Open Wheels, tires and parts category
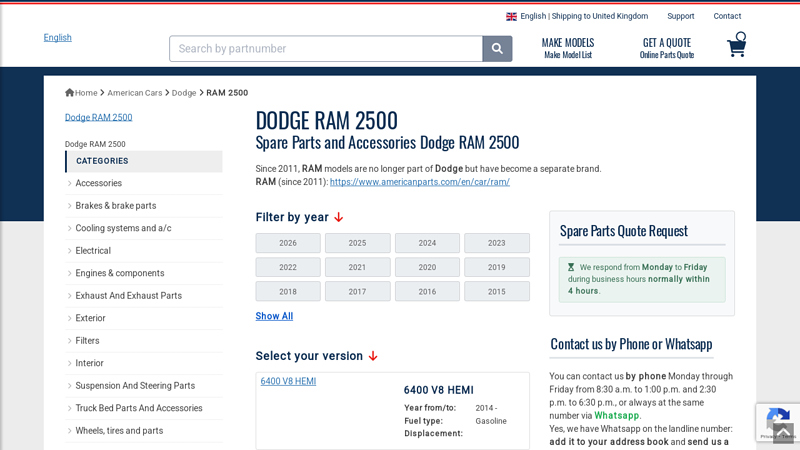800x450 pixels. 119,430
